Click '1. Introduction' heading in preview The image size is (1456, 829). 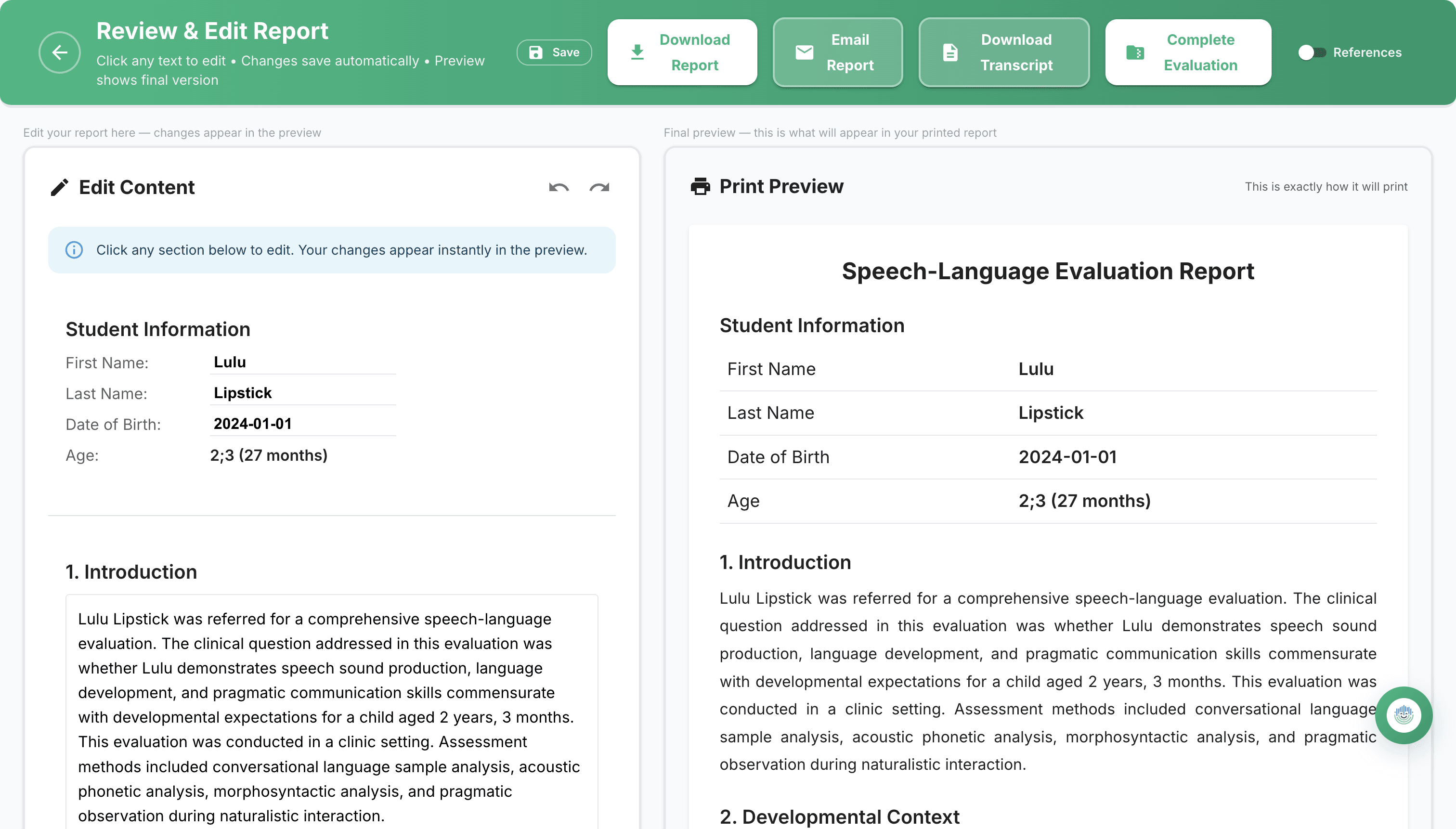785,562
